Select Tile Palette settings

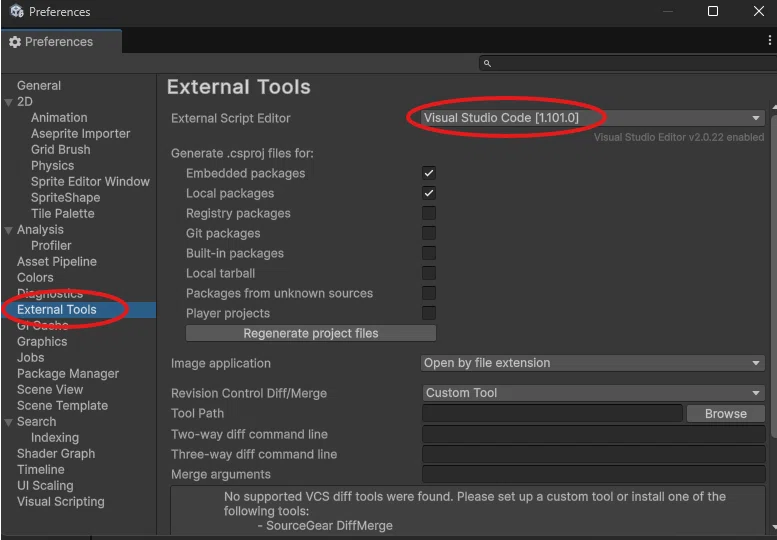62,214
